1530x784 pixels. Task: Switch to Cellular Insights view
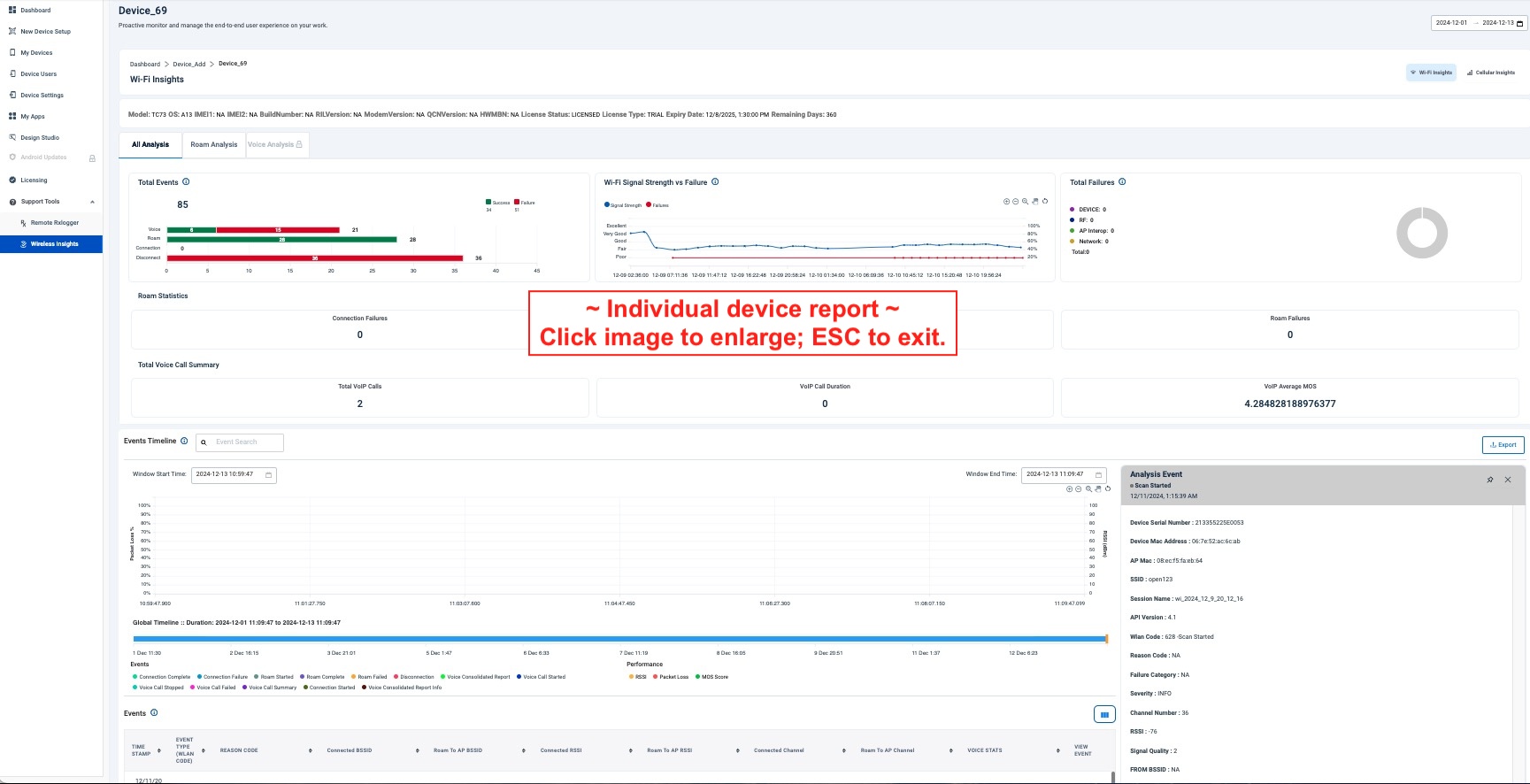(x=1491, y=73)
